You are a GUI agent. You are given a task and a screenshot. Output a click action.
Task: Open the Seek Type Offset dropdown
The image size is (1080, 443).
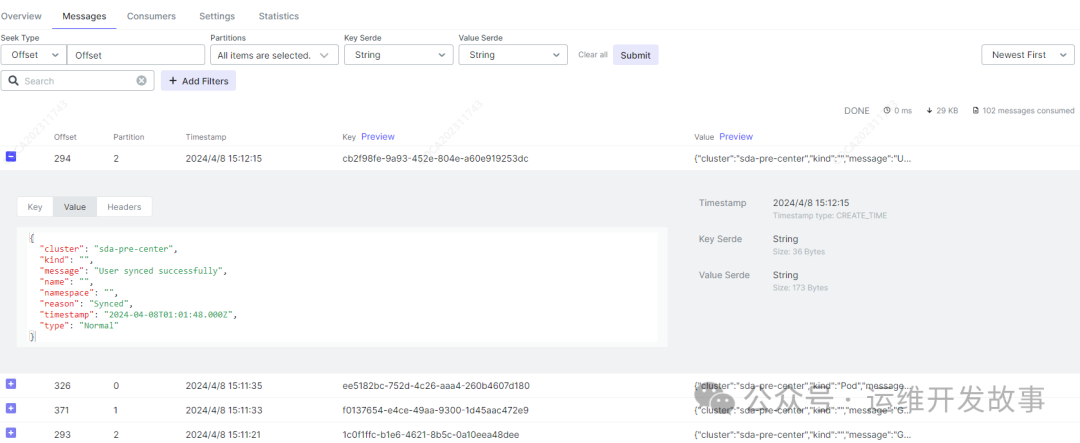click(33, 54)
